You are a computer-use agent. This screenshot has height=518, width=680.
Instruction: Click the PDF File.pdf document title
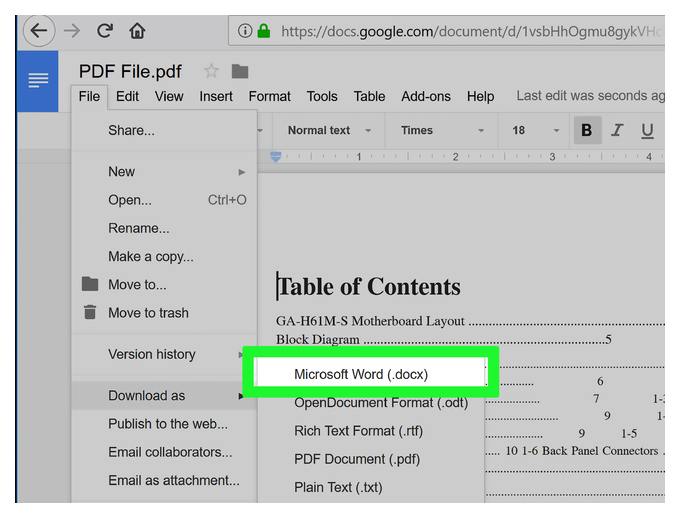tap(130, 72)
